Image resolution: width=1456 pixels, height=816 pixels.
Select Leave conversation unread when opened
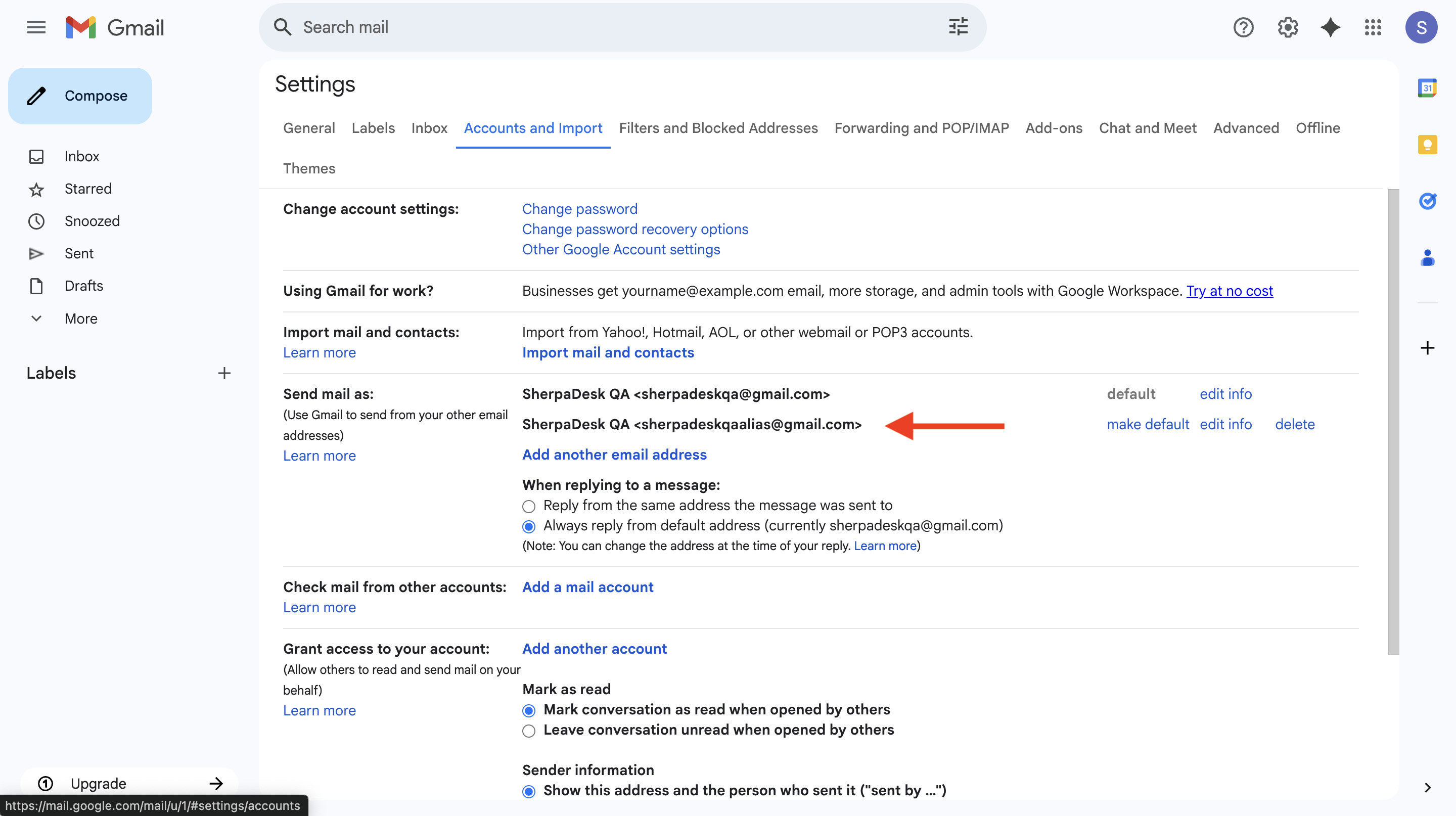pos(528,731)
